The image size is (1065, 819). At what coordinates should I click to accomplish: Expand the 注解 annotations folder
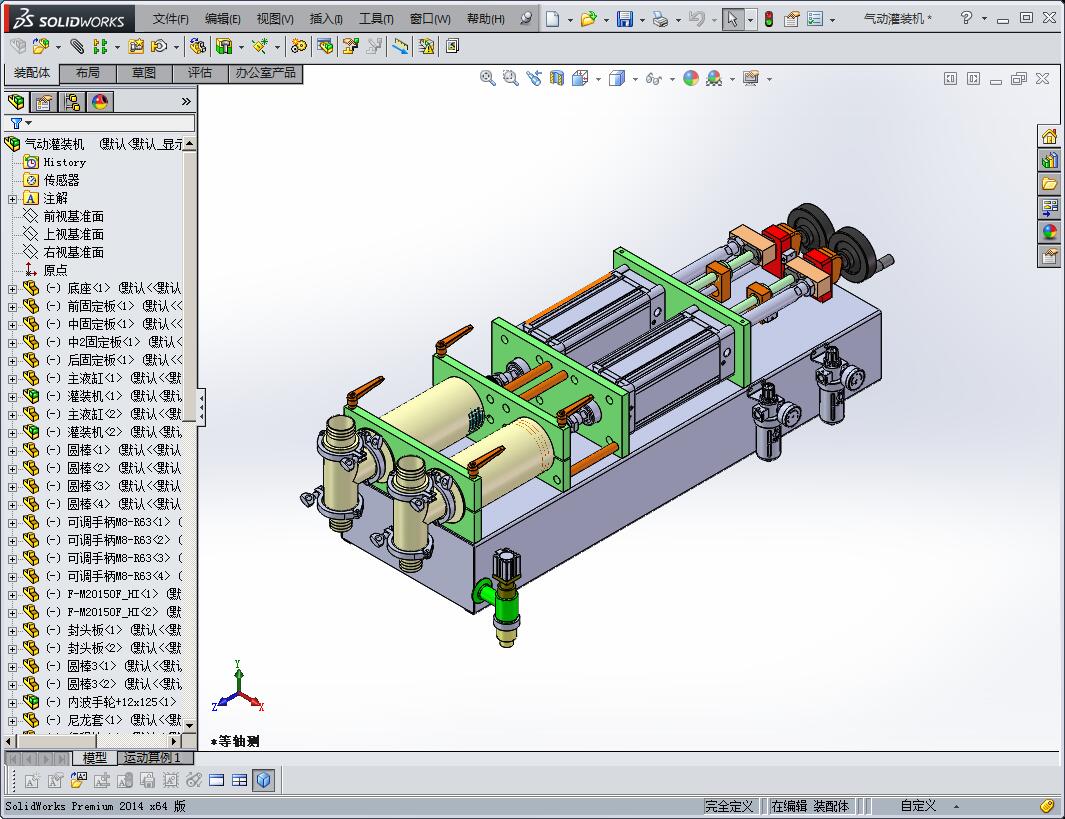(12, 198)
